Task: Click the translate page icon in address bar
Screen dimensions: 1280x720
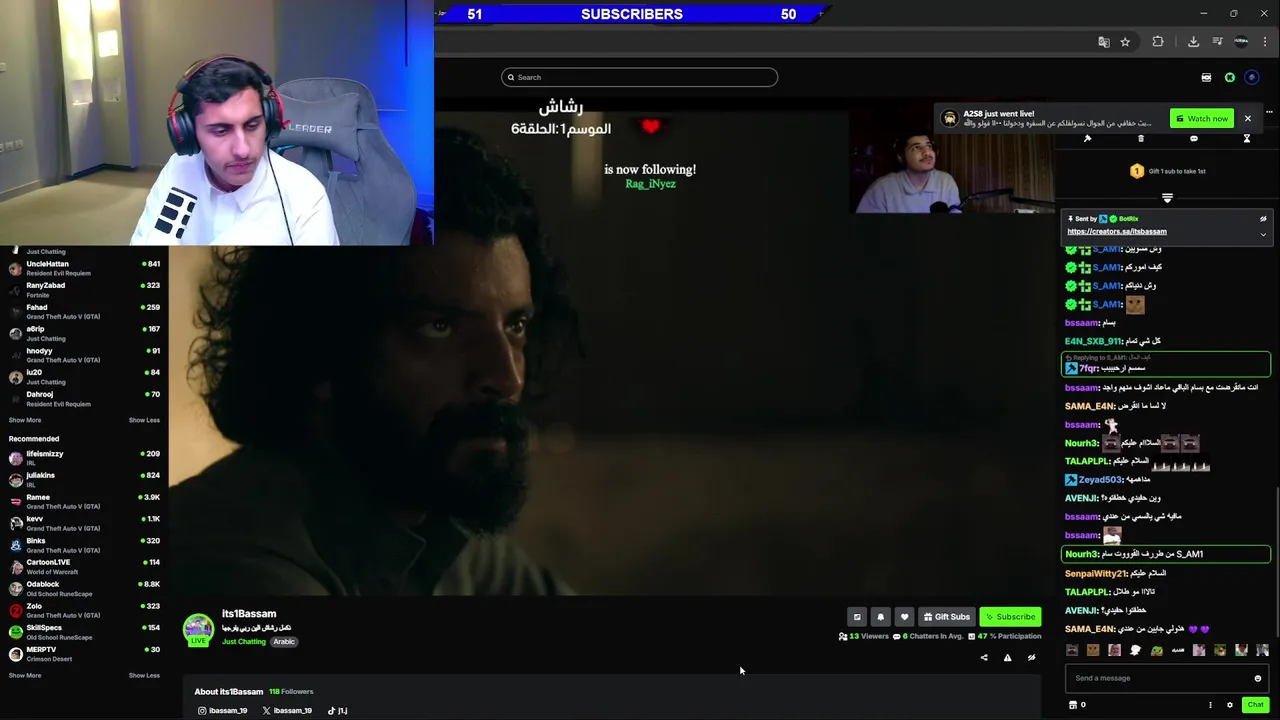Action: tap(1104, 42)
